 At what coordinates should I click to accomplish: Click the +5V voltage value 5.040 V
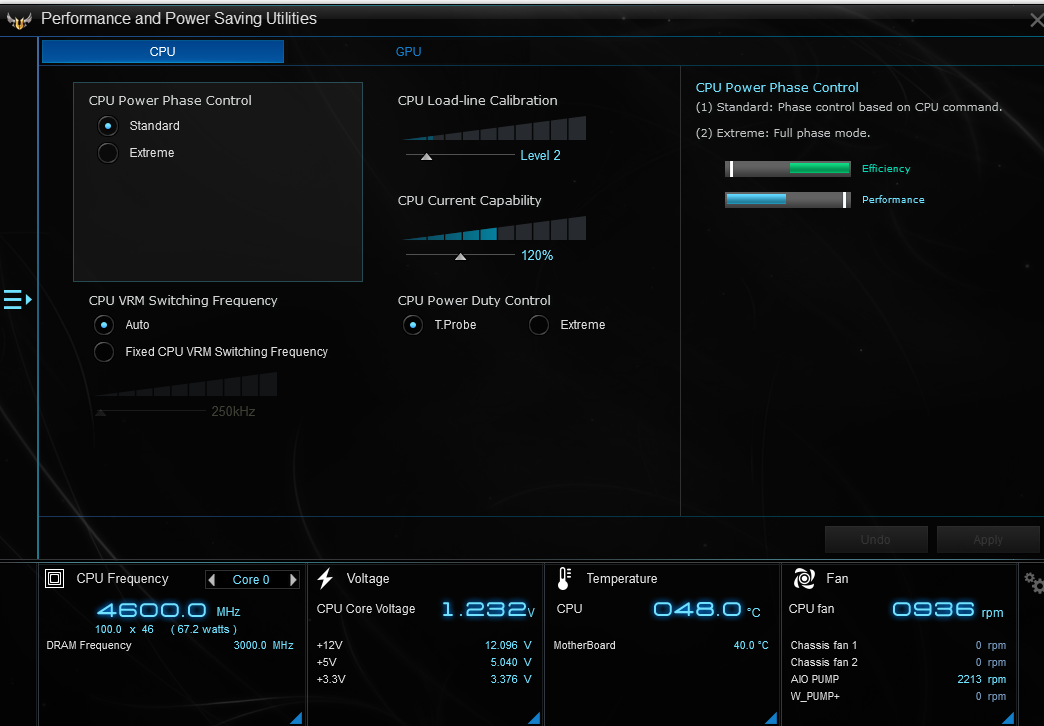(x=511, y=662)
